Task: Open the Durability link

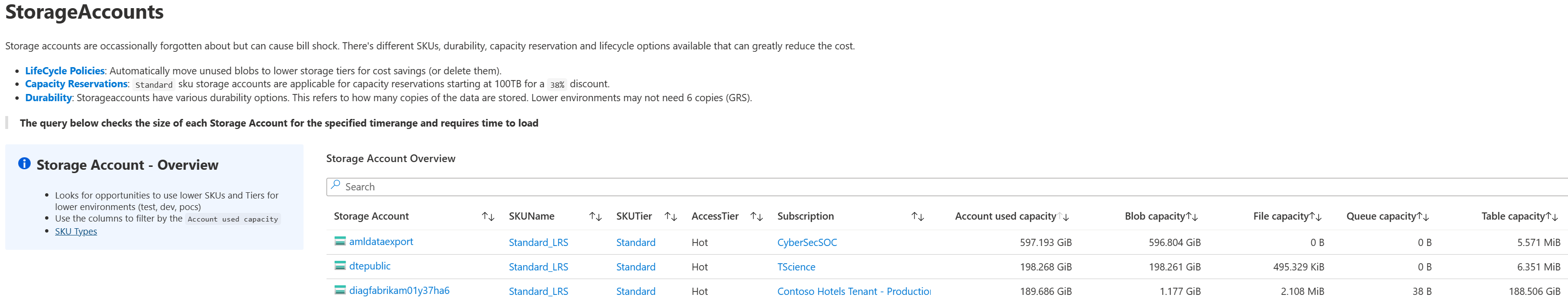Action: point(48,97)
